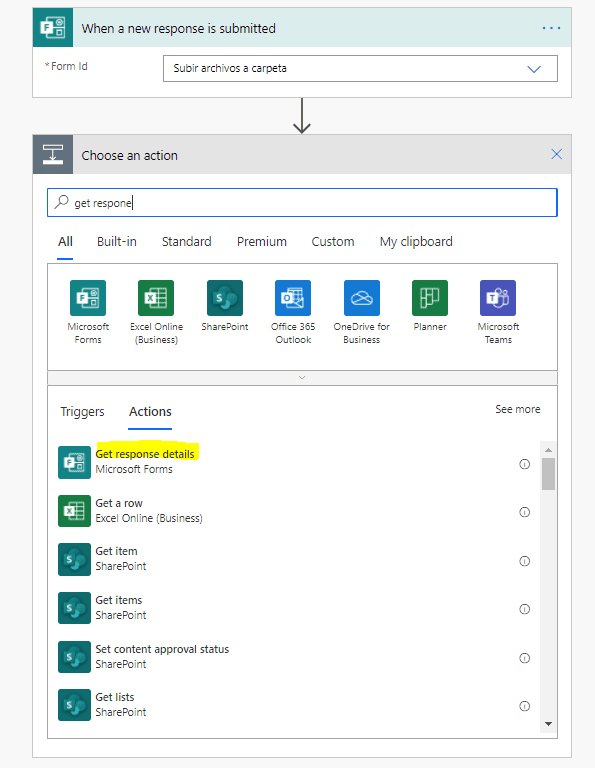Show info for Set content approval status
This screenshot has width=595, height=768.
(x=524, y=658)
